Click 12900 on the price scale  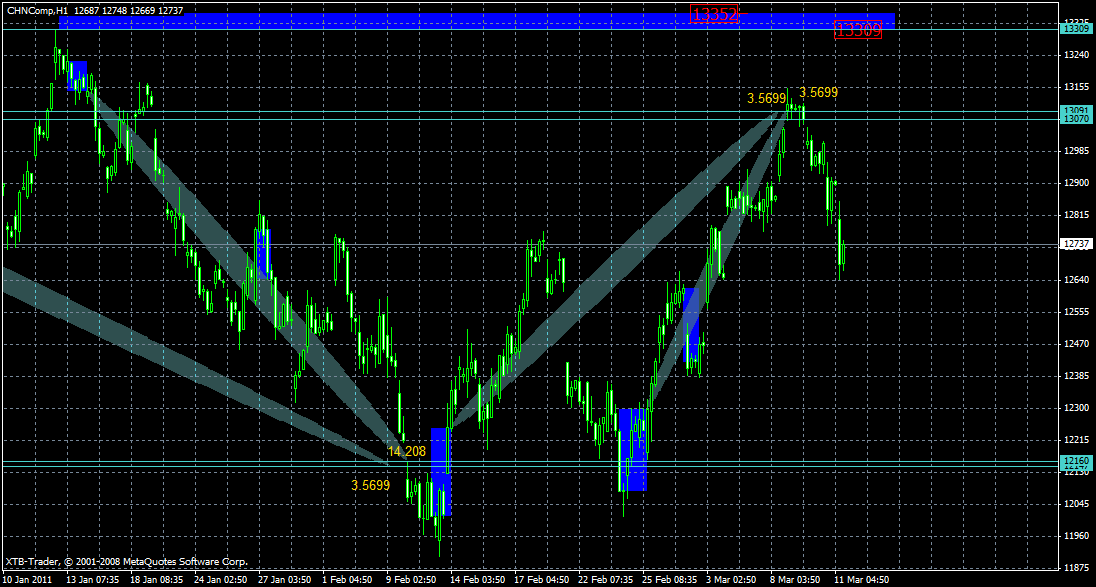(x=1074, y=183)
